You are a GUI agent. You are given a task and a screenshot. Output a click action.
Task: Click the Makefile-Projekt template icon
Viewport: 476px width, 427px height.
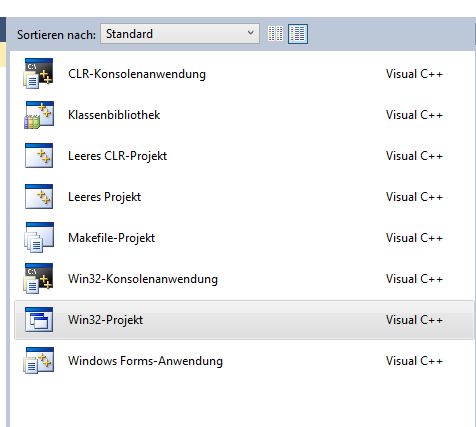(x=39, y=238)
